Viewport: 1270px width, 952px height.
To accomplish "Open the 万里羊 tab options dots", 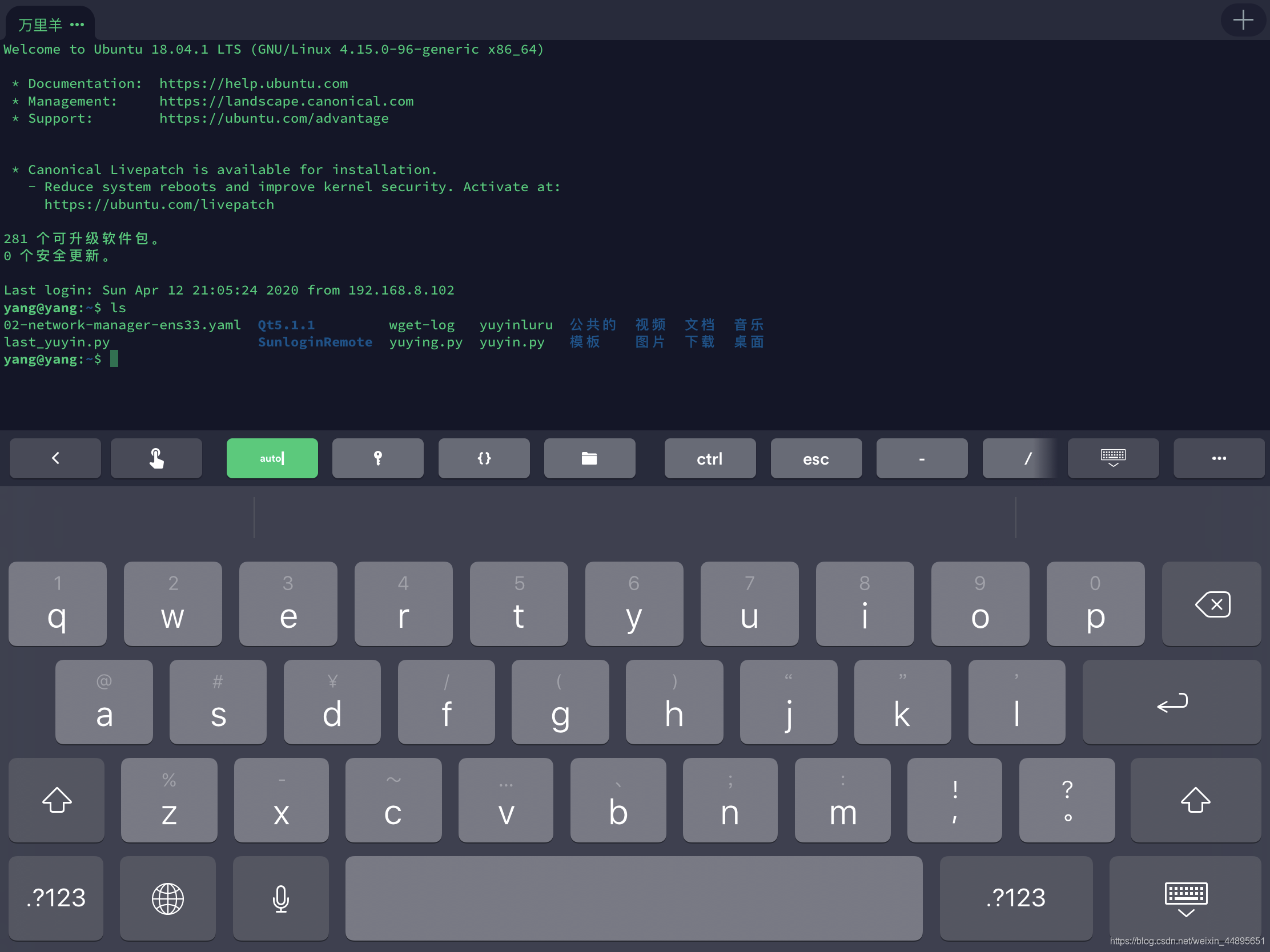I will 77,25.
